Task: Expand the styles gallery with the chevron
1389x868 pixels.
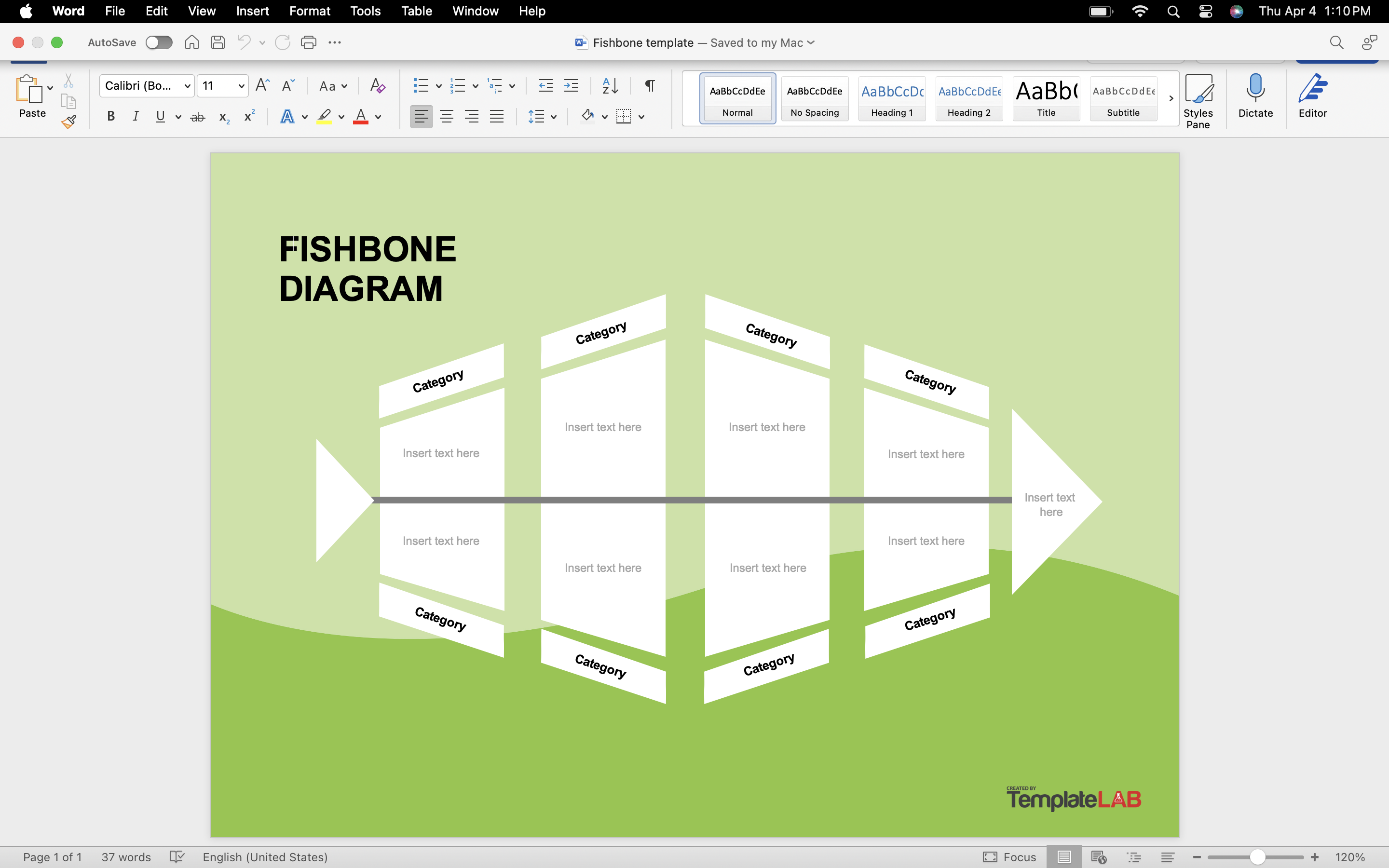Action: click(1171, 98)
